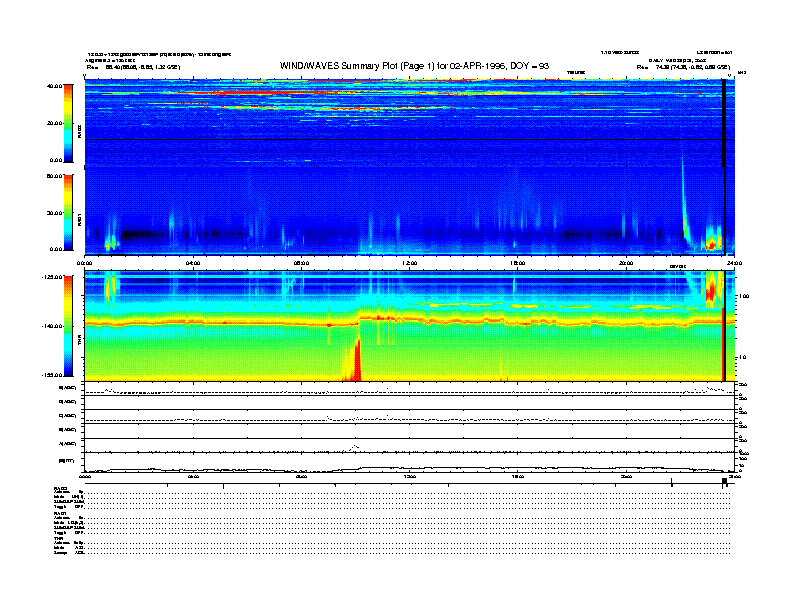Click the 16:00 label below the line plots
Screen dimensions: 792x612
(x=518, y=476)
